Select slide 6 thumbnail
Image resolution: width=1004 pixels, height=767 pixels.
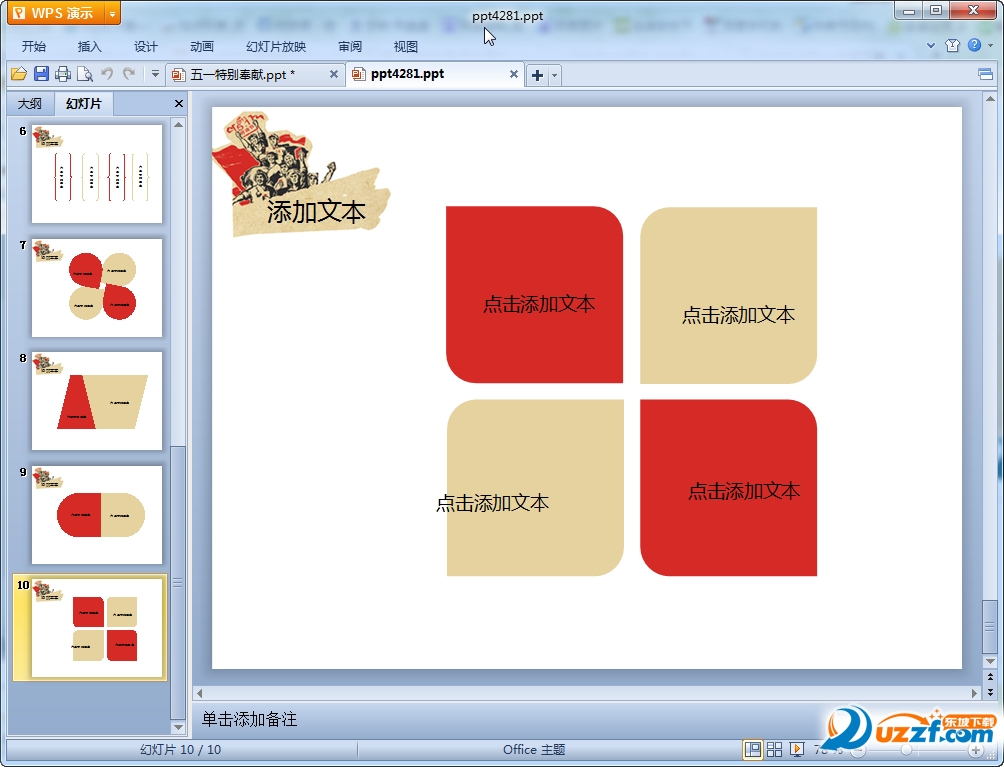97,174
